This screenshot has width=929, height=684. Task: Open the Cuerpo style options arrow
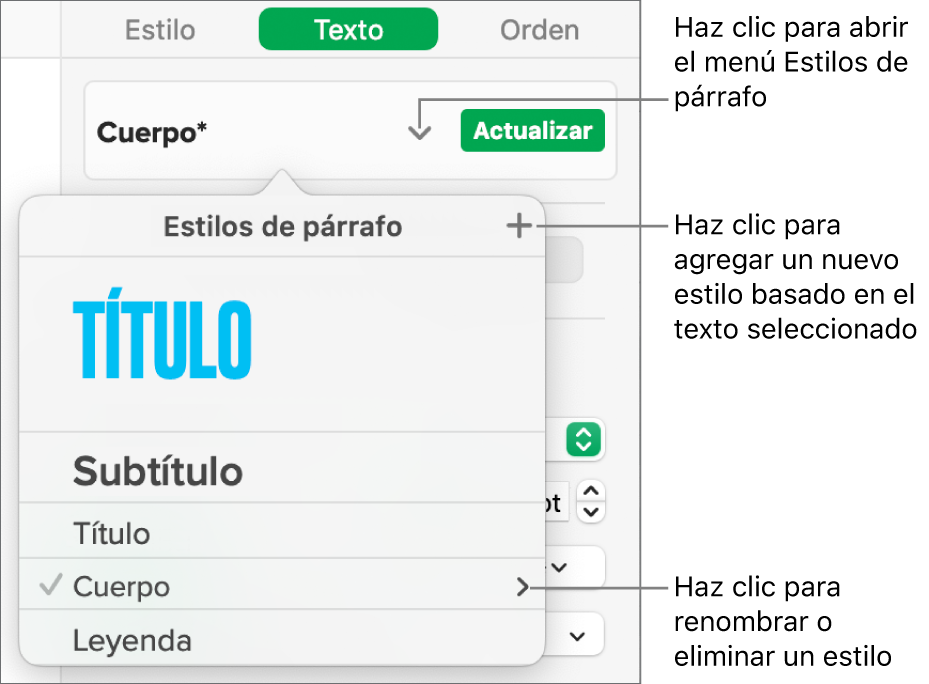521,587
